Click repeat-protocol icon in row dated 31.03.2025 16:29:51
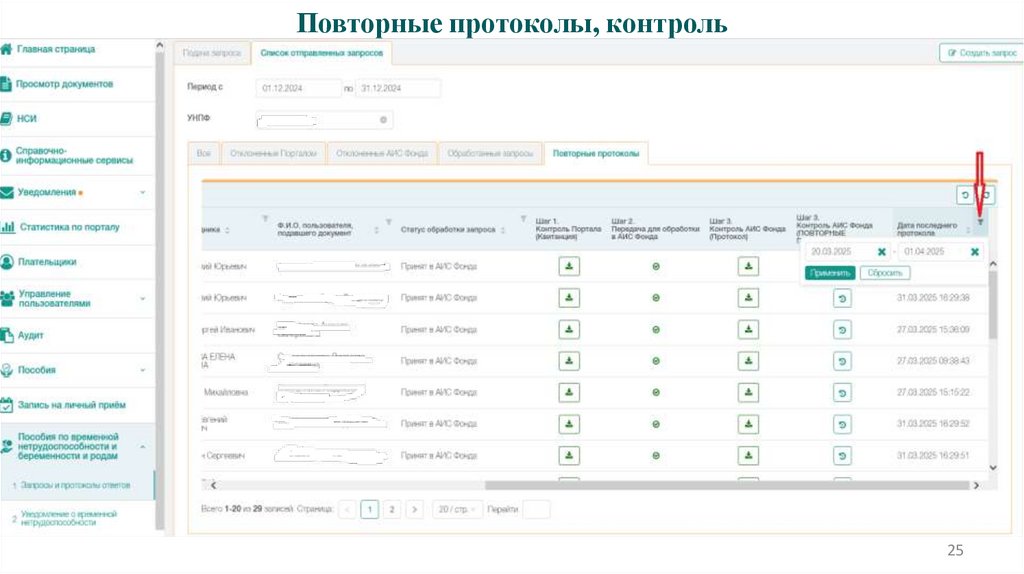 coord(842,456)
